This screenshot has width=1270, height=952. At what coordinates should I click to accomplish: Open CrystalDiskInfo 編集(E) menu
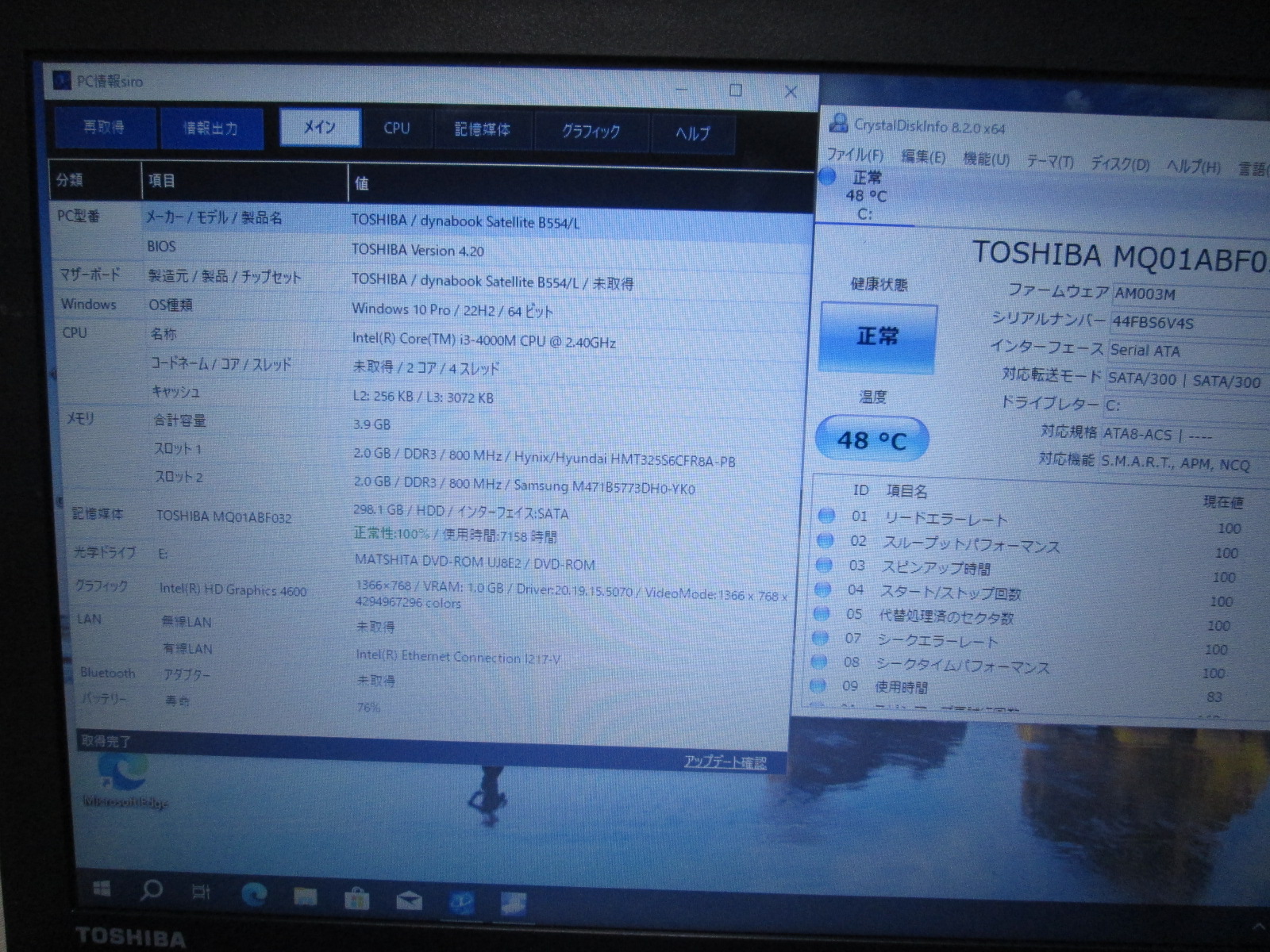923,157
